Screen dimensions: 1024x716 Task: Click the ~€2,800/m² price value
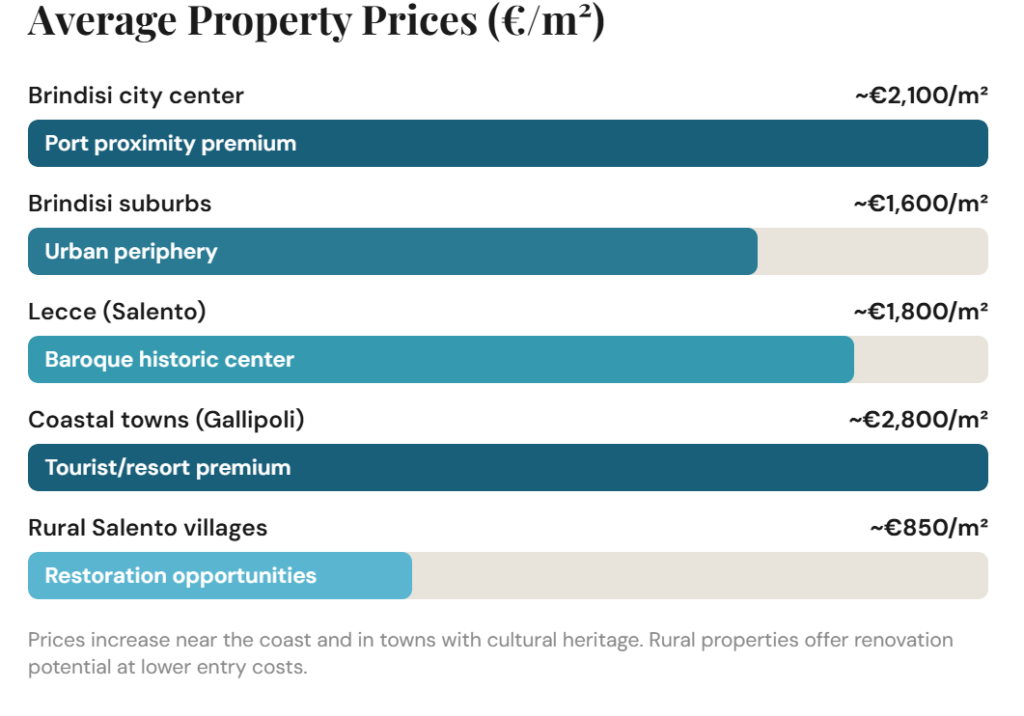point(919,420)
